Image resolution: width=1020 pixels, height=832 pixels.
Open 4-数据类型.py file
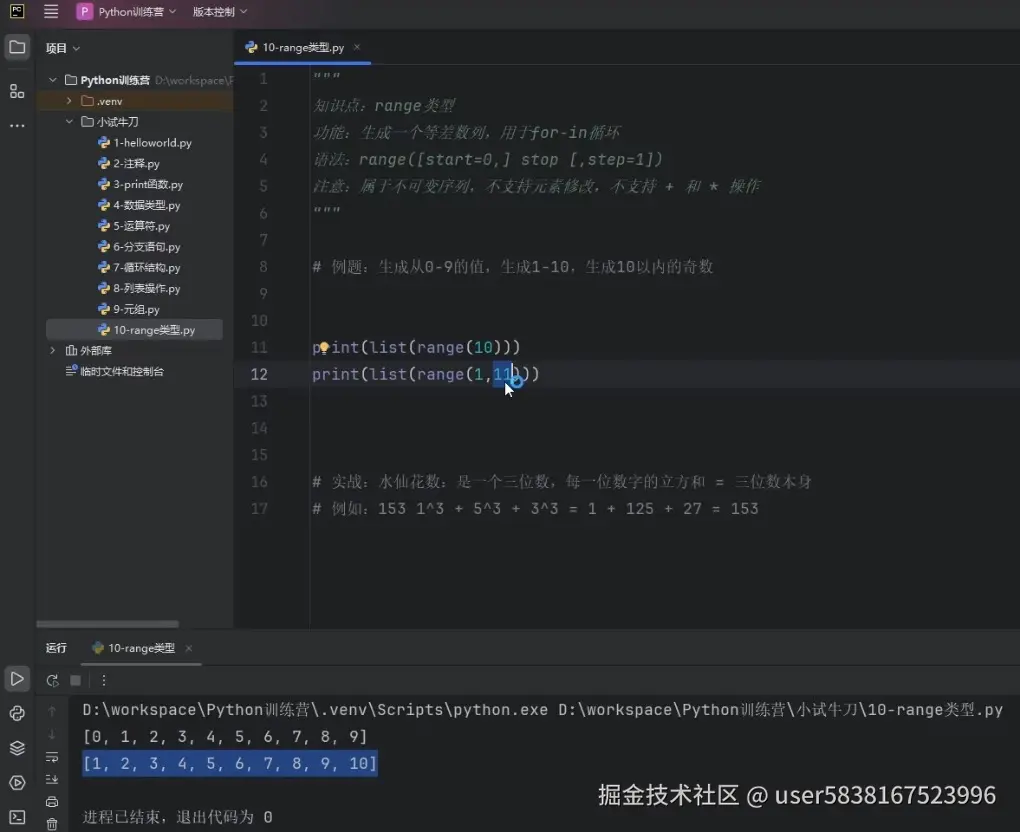(x=139, y=205)
